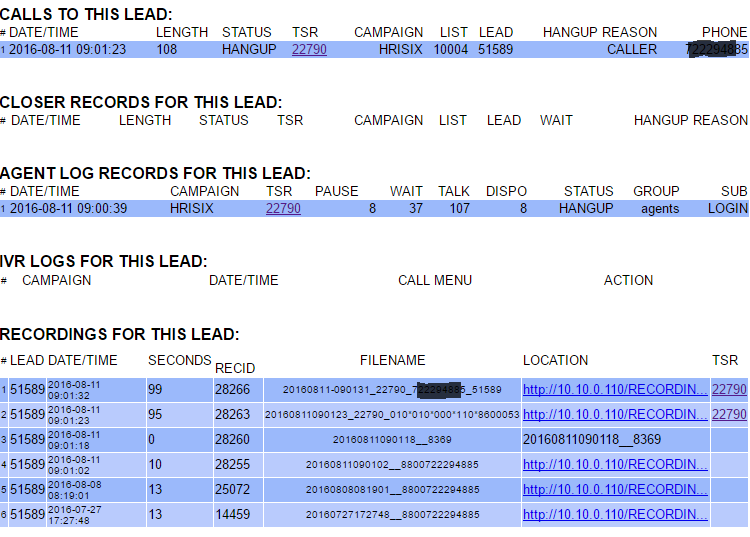Click CALL MENU column header in IVR logs

coord(435,280)
